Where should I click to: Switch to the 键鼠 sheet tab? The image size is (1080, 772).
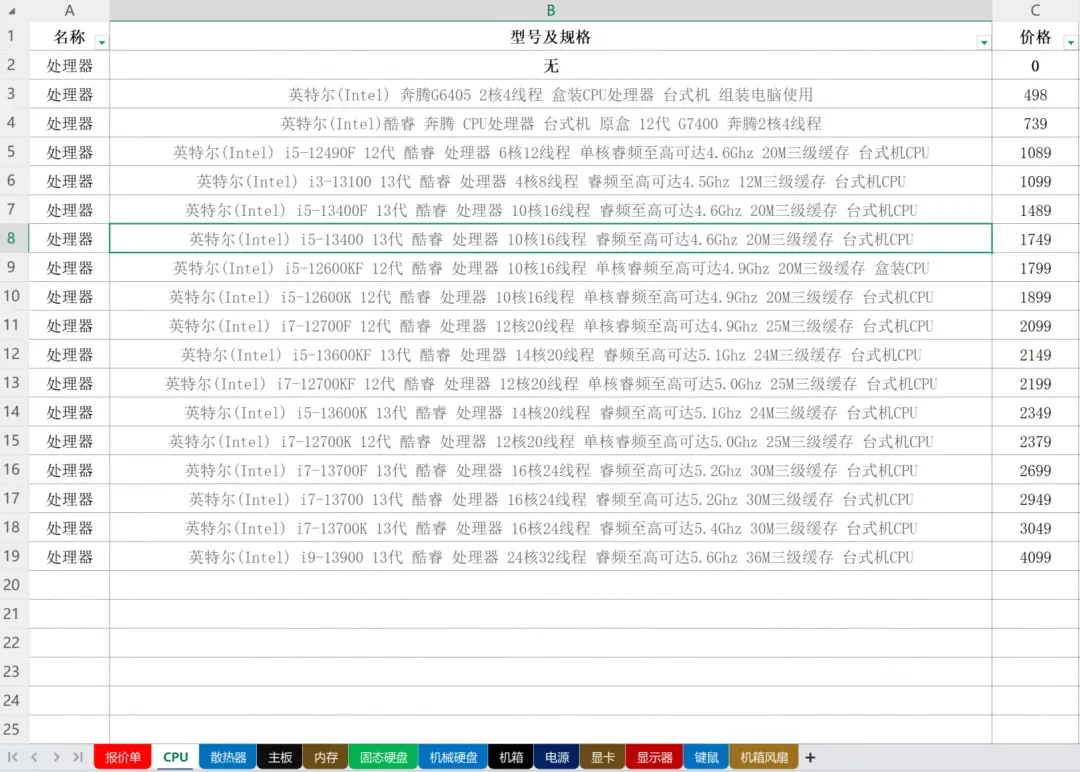point(706,758)
